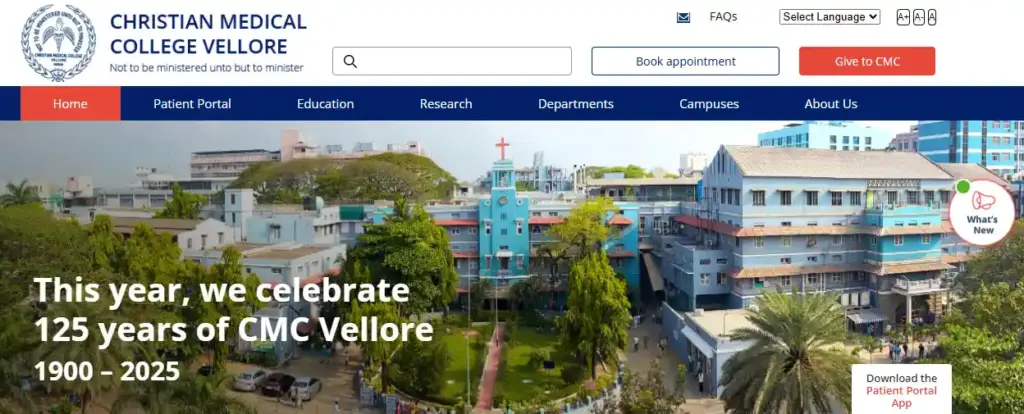Open the About Us menu
This screenshot has width=1024, height=414.
tap(831, 104)
